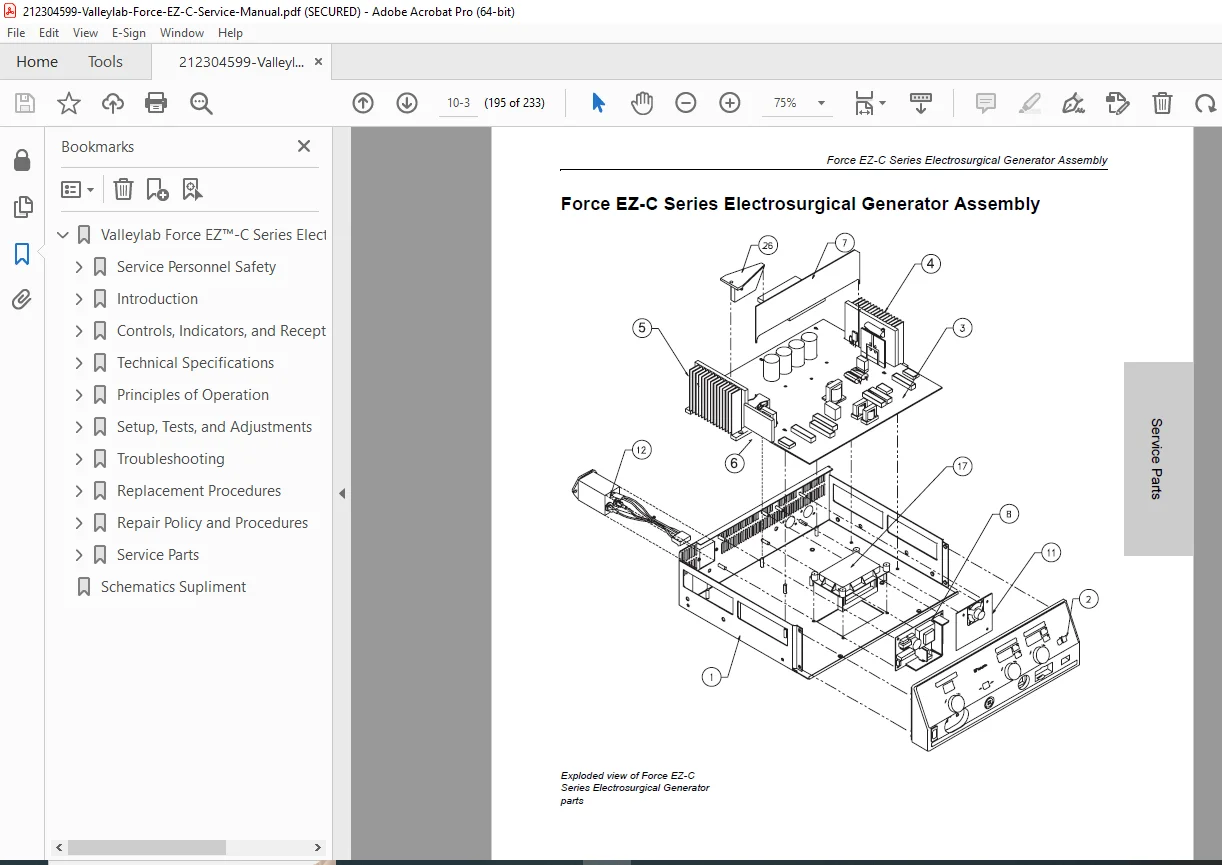Image resolution: width=1222 pixels, height=865 pixels.
Task: Open the File menu
Action: click(16, 33)
